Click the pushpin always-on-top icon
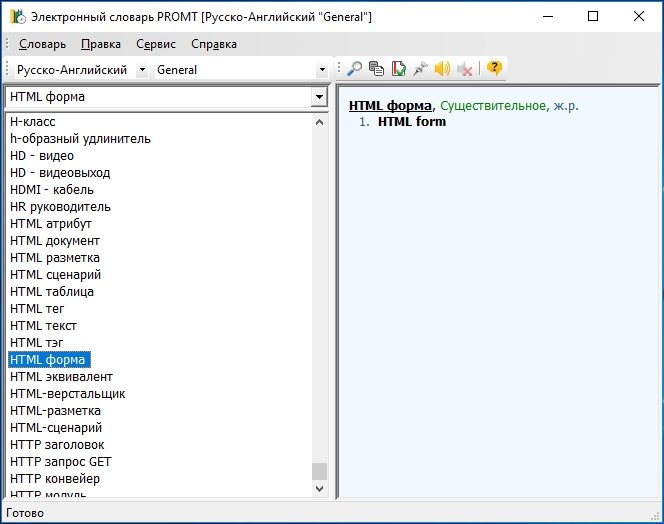 pos(420,69)
